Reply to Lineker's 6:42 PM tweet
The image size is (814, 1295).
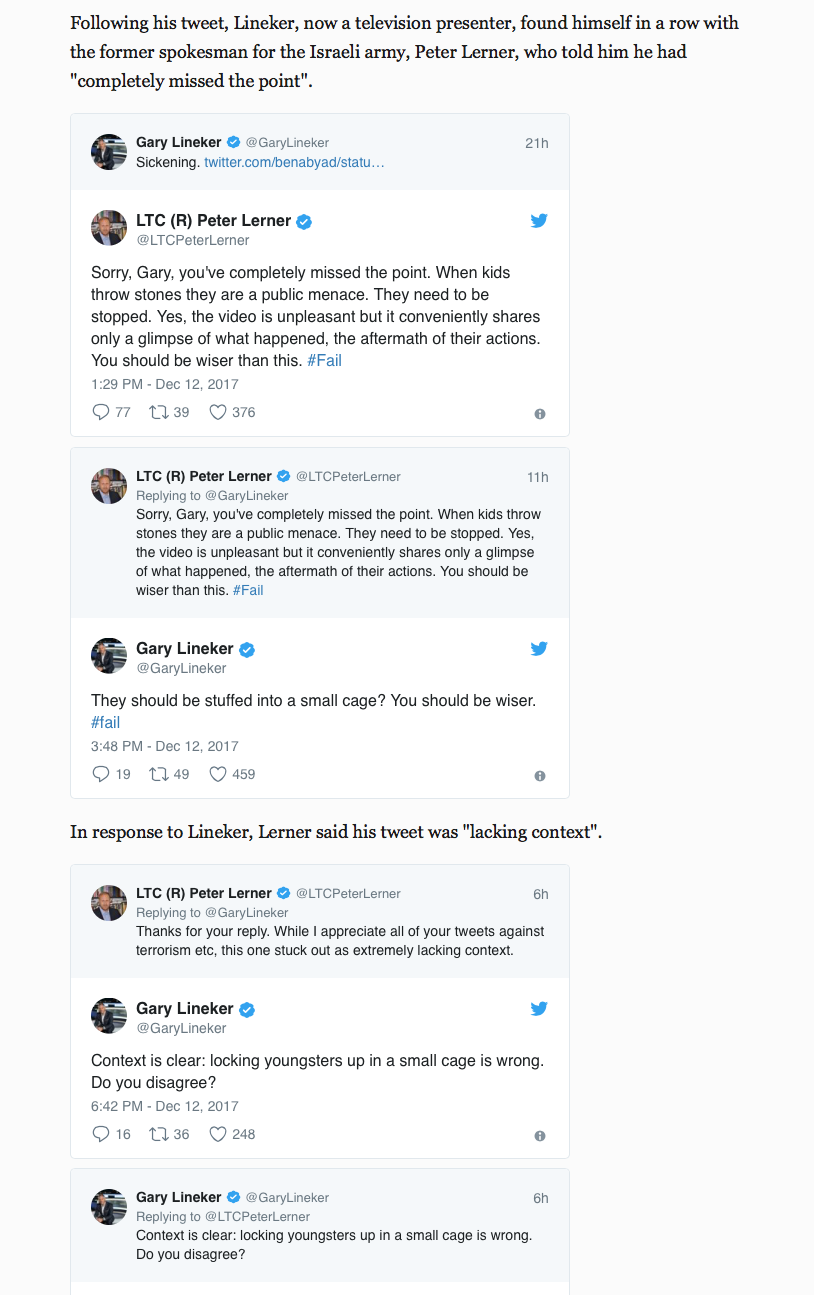100,1134
